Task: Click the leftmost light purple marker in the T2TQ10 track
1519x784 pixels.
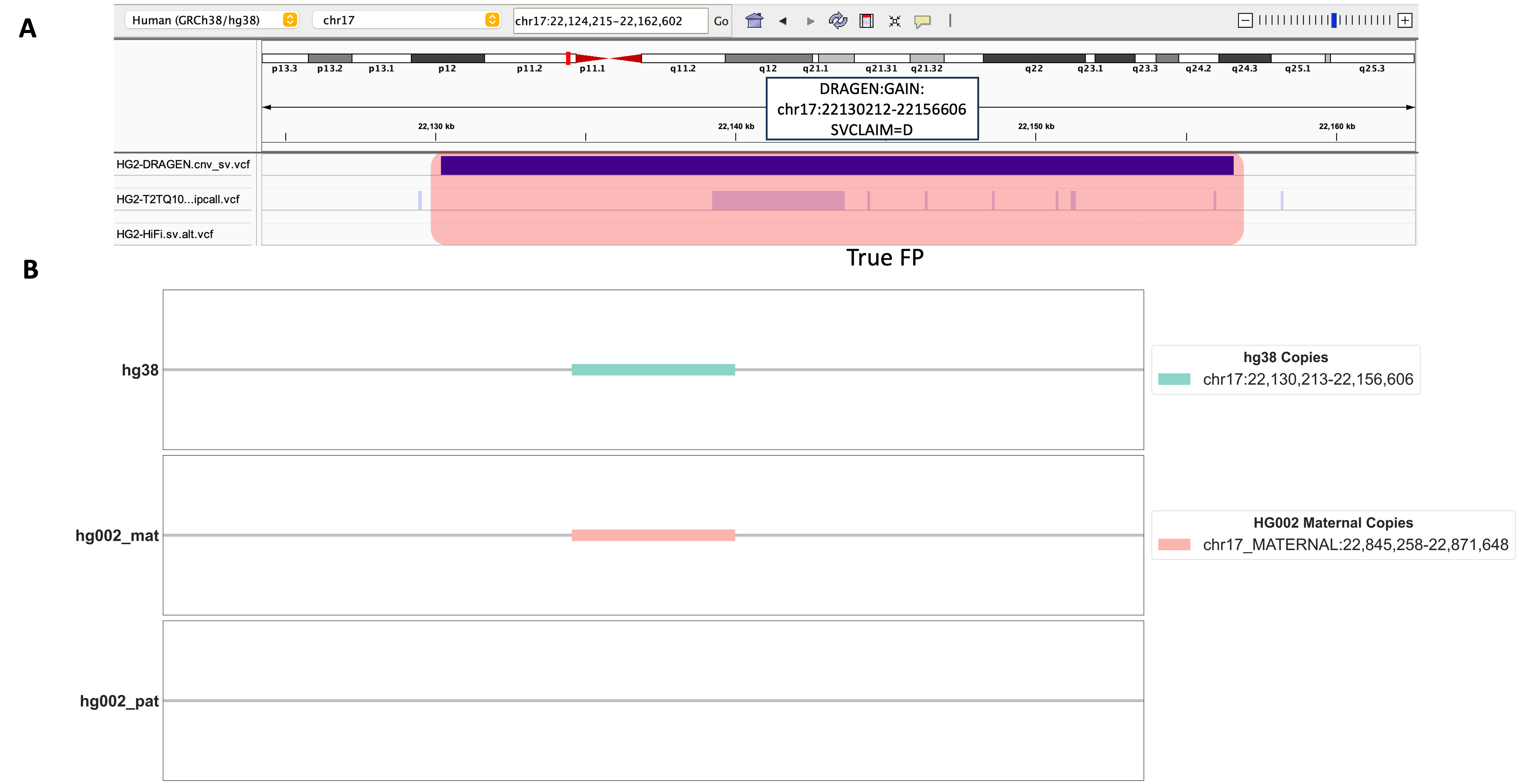Action: 420,201
